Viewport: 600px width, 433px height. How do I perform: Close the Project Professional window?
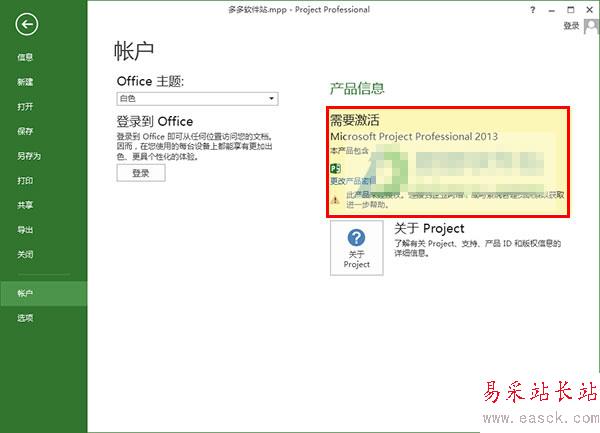point(590,10)
